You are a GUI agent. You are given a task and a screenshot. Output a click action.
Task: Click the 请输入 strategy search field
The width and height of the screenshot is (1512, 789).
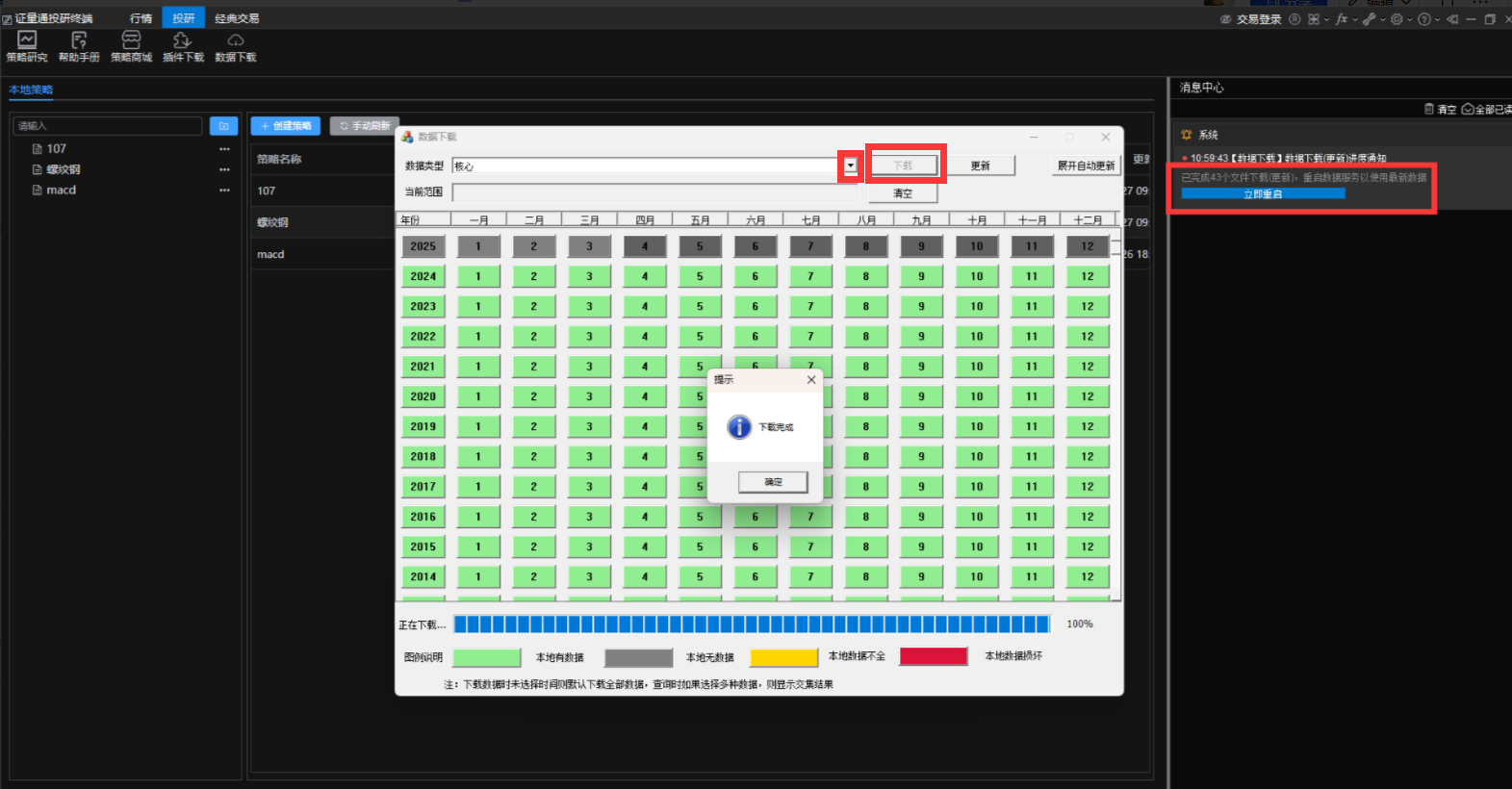tap(107, 126)
